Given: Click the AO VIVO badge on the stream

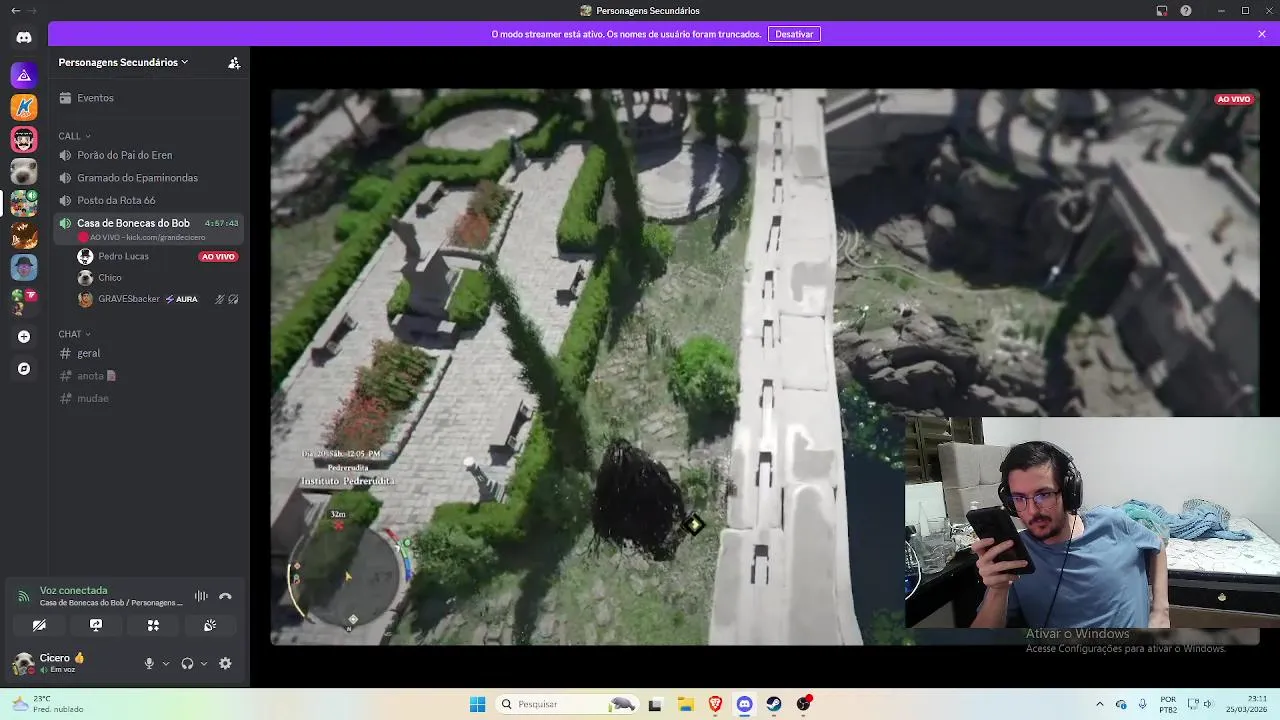Looking at the screenshot, I should point(1234,99).
